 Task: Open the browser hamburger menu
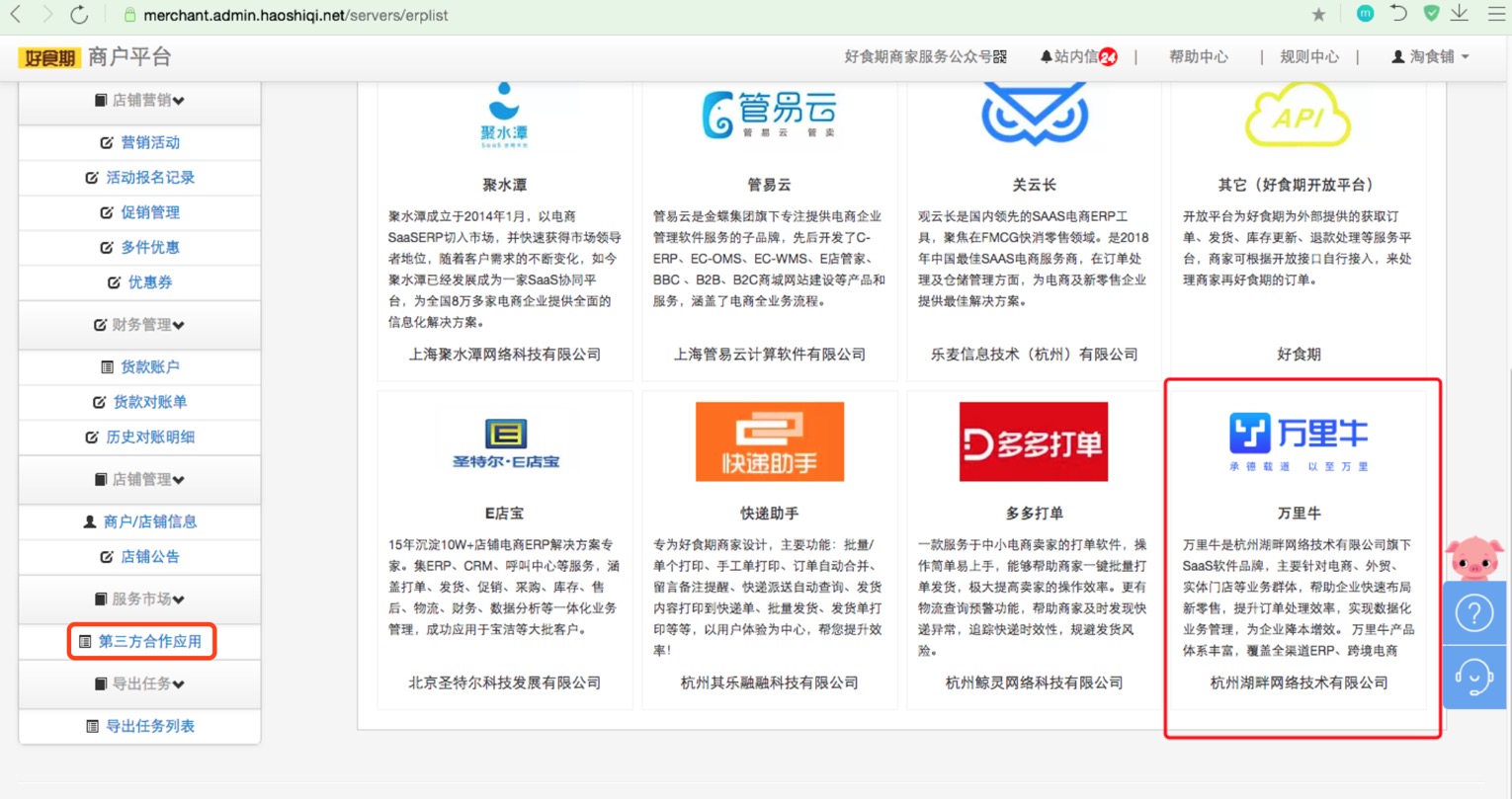pyautogui.click(x=1496, y=14)
